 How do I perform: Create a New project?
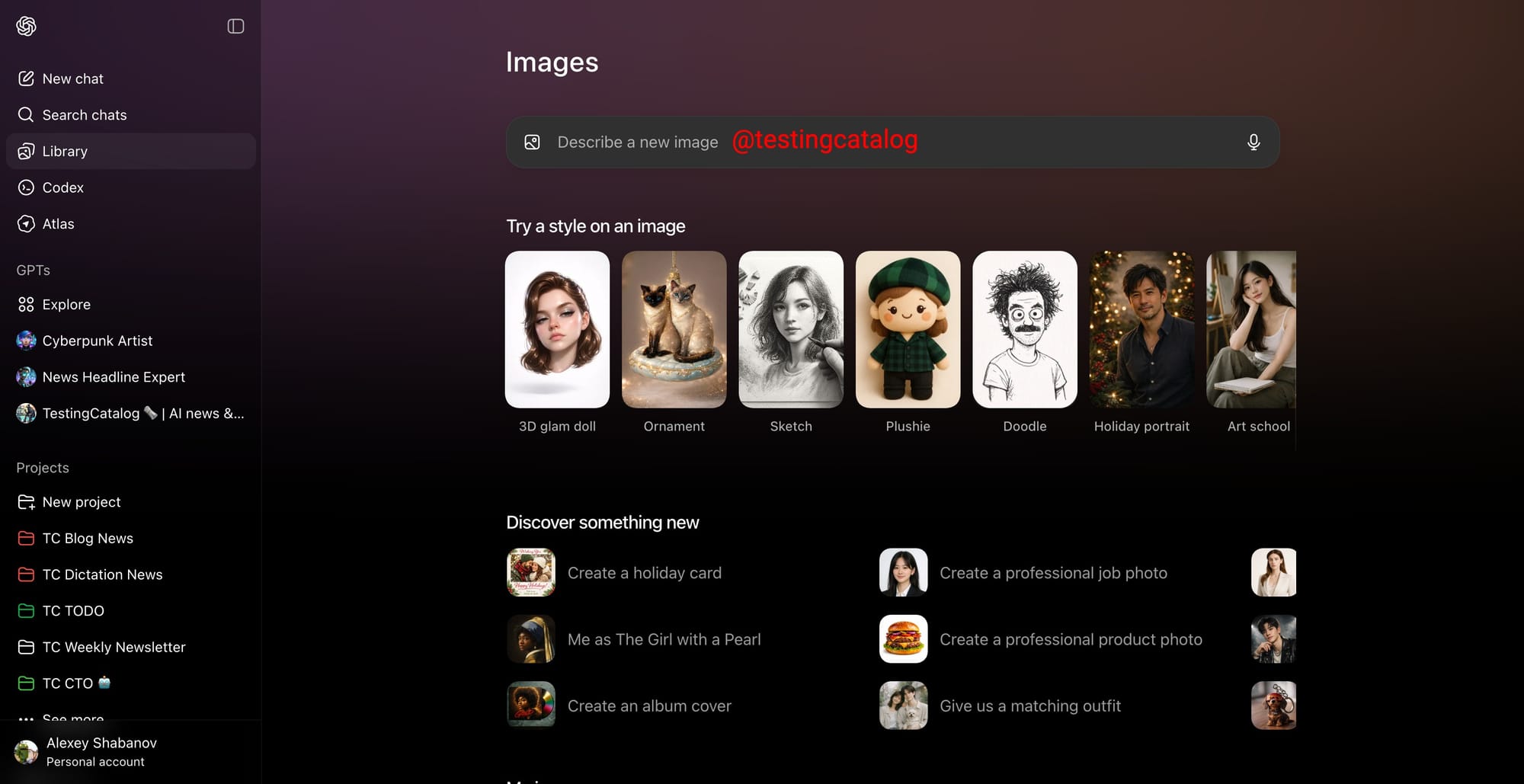82,501
